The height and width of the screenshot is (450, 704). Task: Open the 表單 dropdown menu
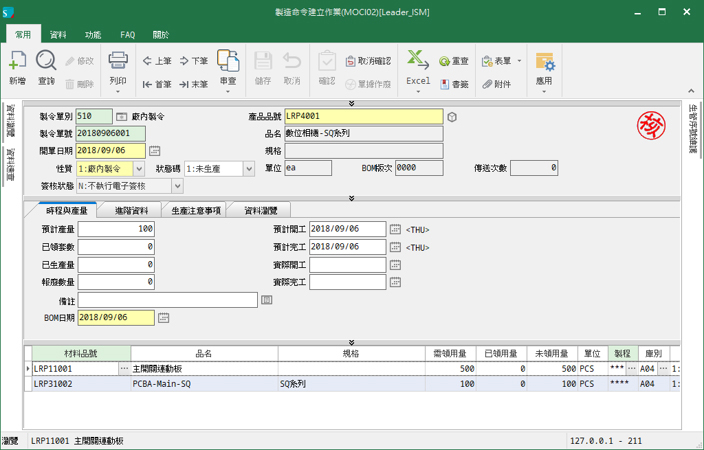pos(502,61)
